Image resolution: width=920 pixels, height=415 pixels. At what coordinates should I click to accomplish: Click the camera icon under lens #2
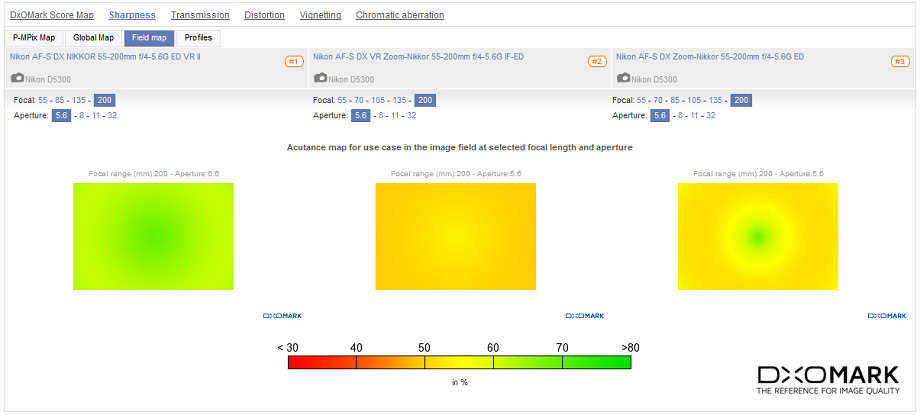[320, 78]
